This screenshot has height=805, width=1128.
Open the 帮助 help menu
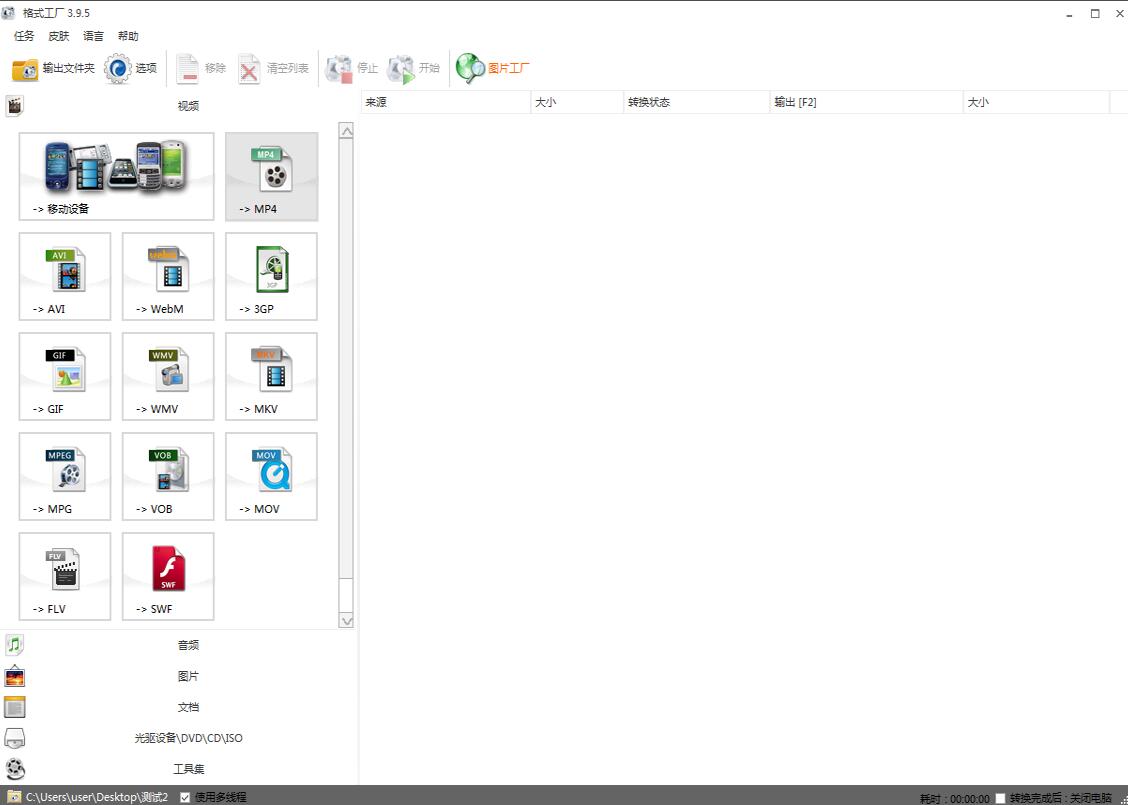pyautogui.click(x=128, y=36)
